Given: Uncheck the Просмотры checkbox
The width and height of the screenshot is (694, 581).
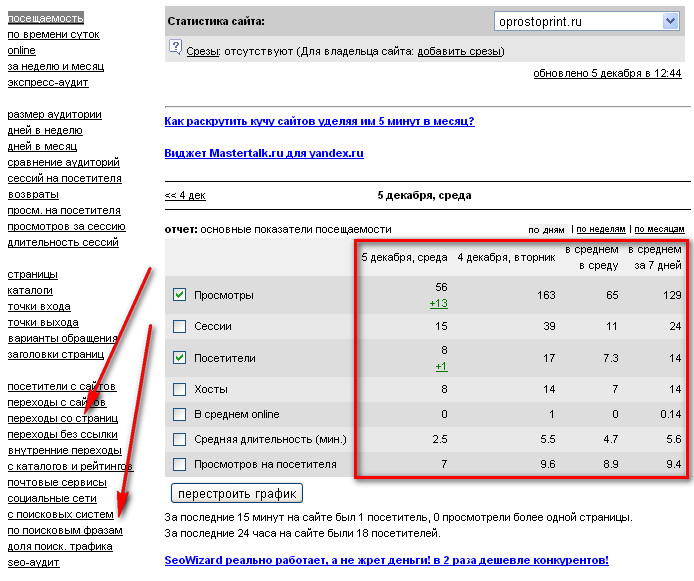Looking at the screenshot, I should tap(179, 295).
